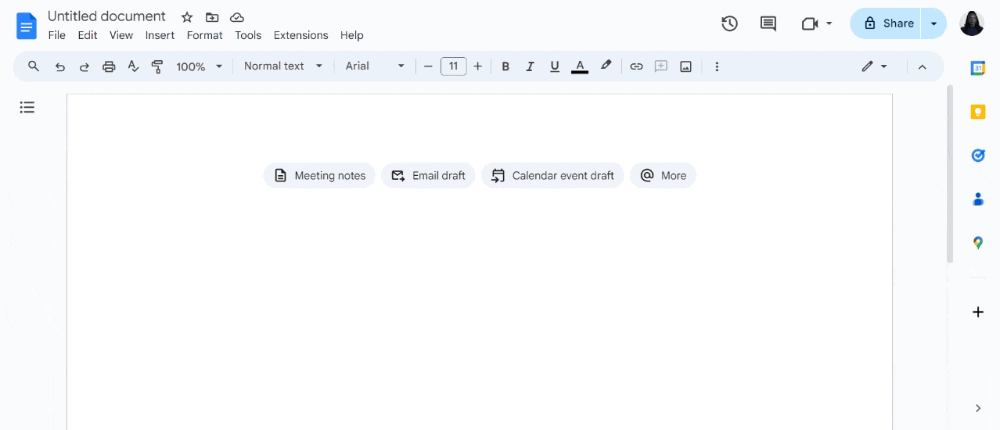
Task: Open Google Tasks side panel
Action: pos(978,155)
